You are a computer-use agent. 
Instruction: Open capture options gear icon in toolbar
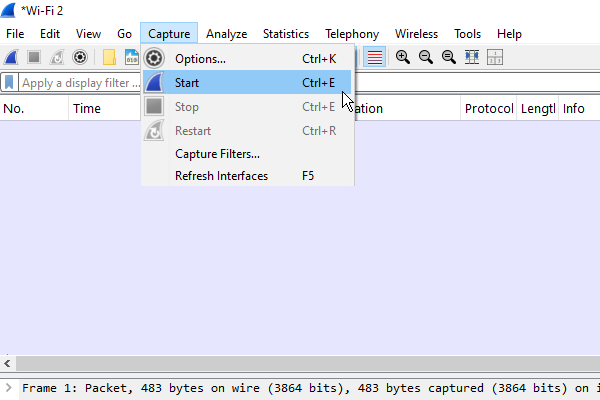coord(80,57)
